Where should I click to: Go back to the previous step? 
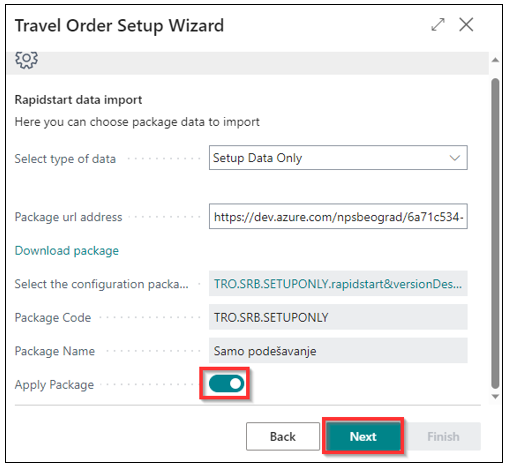pos(283,436)
